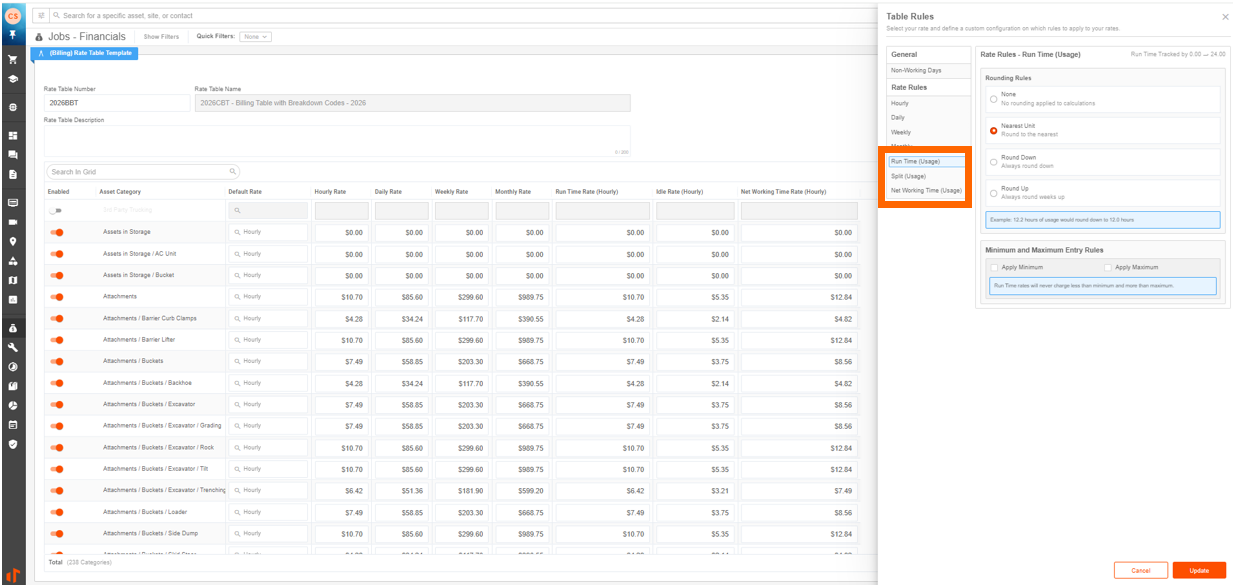Open Default Rate lookup for Assets in Storage

tap(268, 232)
